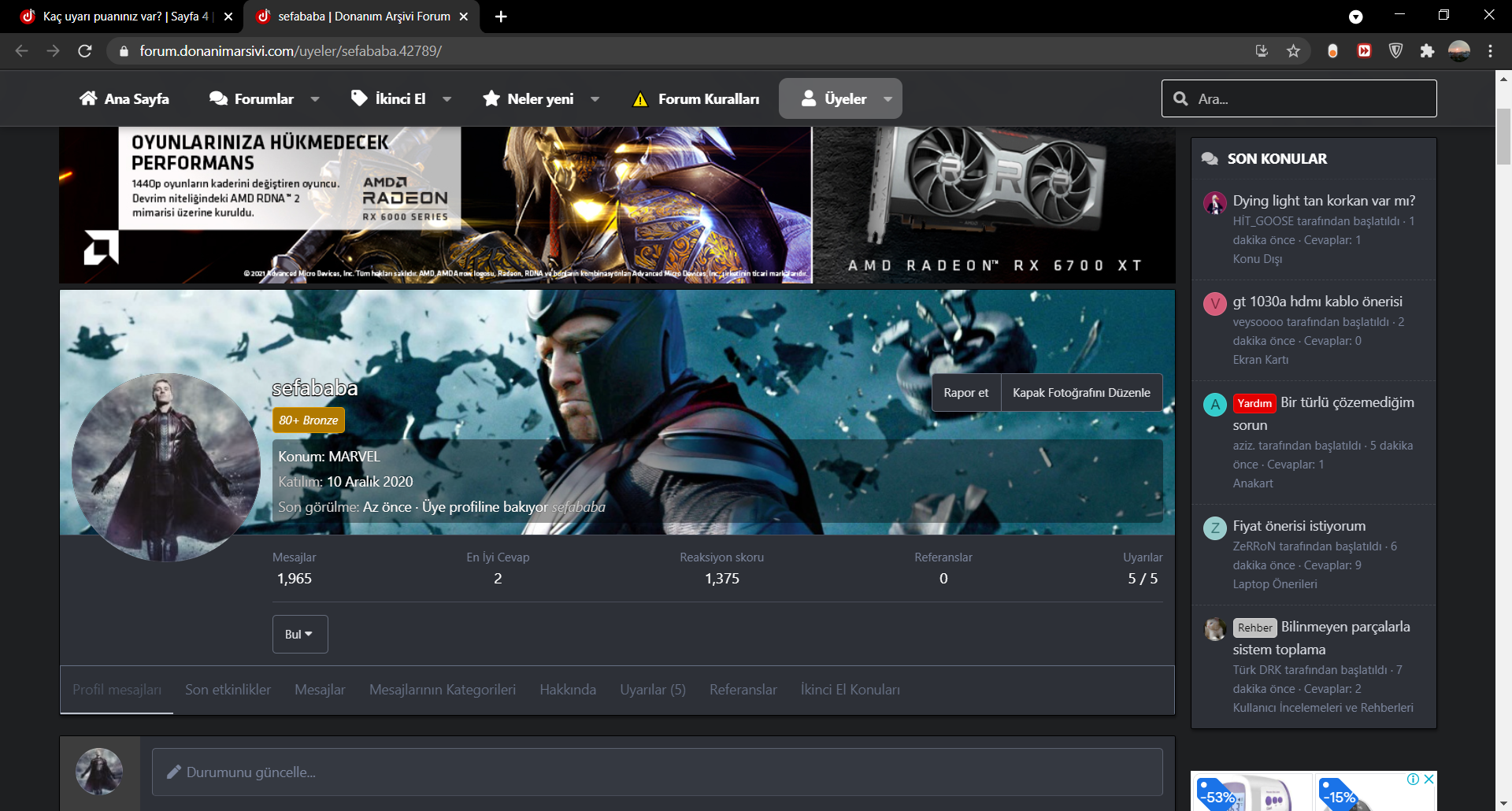Viewport: 1512px width, 811px height.
Task: Click the browser forward arrow
Action: 54,50
